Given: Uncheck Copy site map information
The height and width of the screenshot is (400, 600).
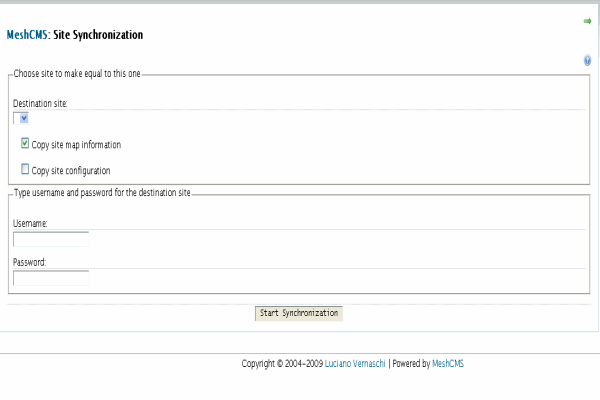Looking at the screenshot, I should point(25,143).
